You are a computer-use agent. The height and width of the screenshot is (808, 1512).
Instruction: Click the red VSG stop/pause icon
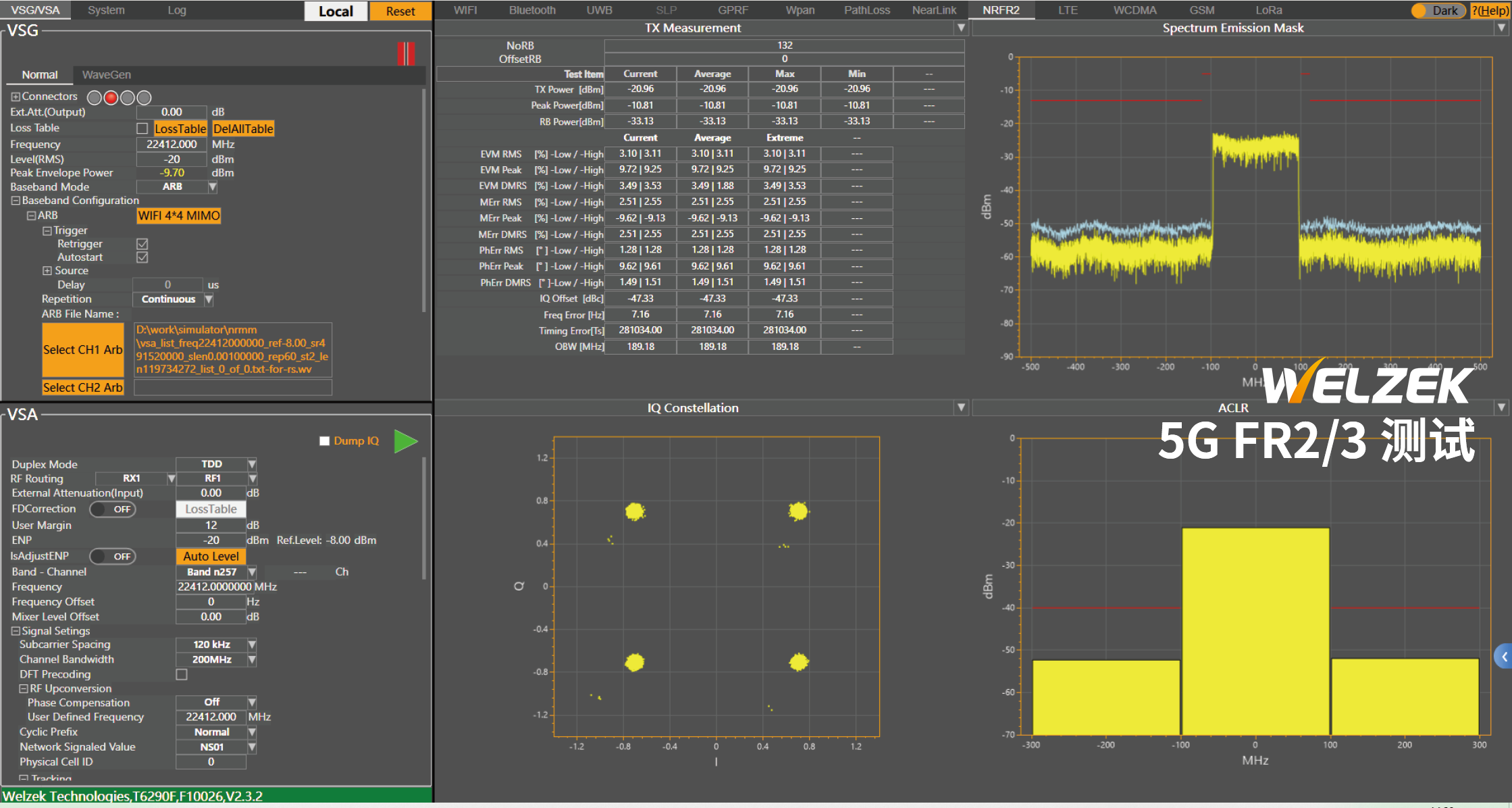[x=406, y=53]
